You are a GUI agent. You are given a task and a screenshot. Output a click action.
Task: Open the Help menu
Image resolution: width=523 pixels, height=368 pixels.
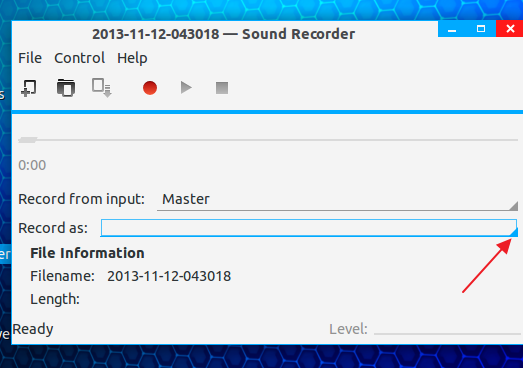pos(132,58)
